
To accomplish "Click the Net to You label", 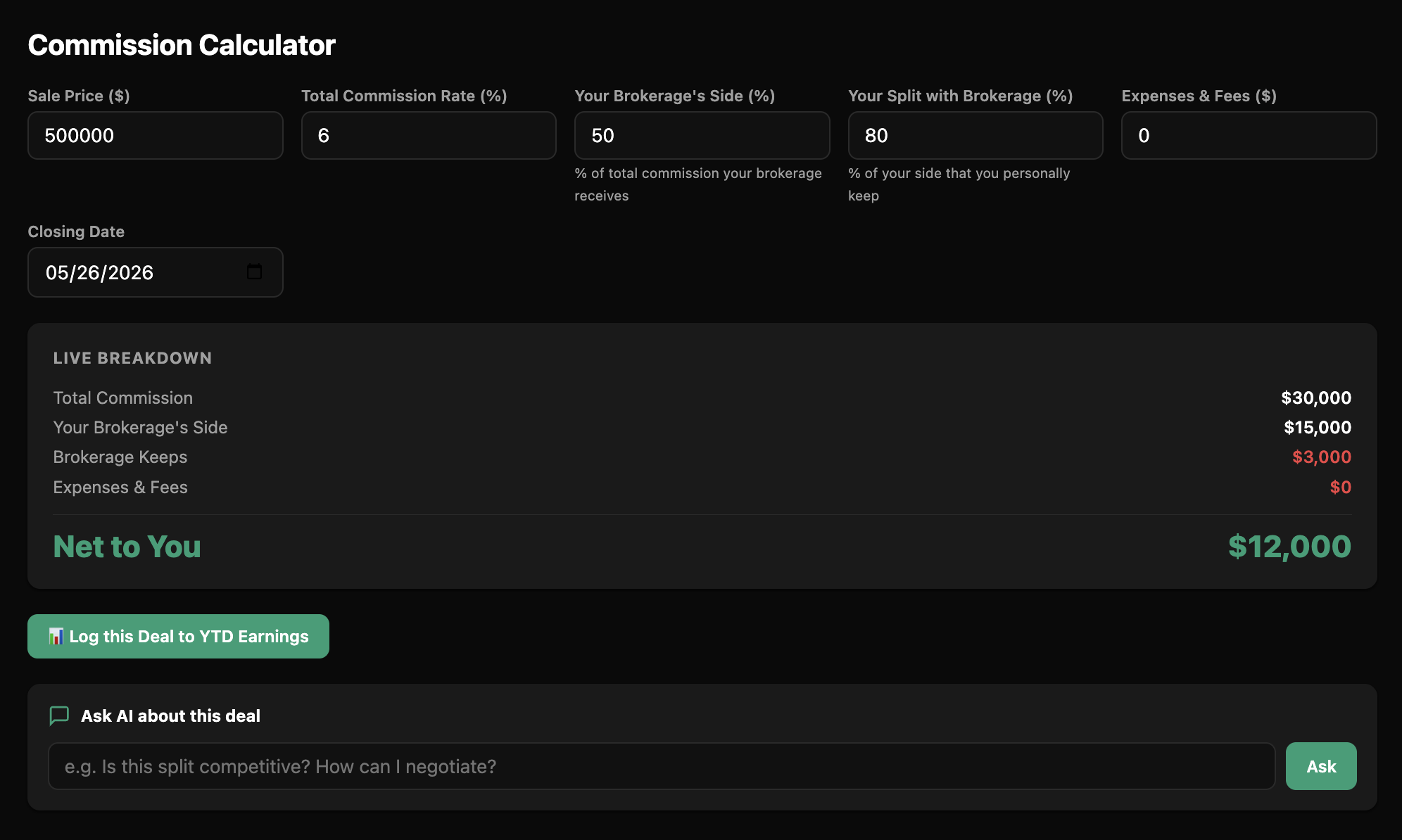I will [127, 547].
